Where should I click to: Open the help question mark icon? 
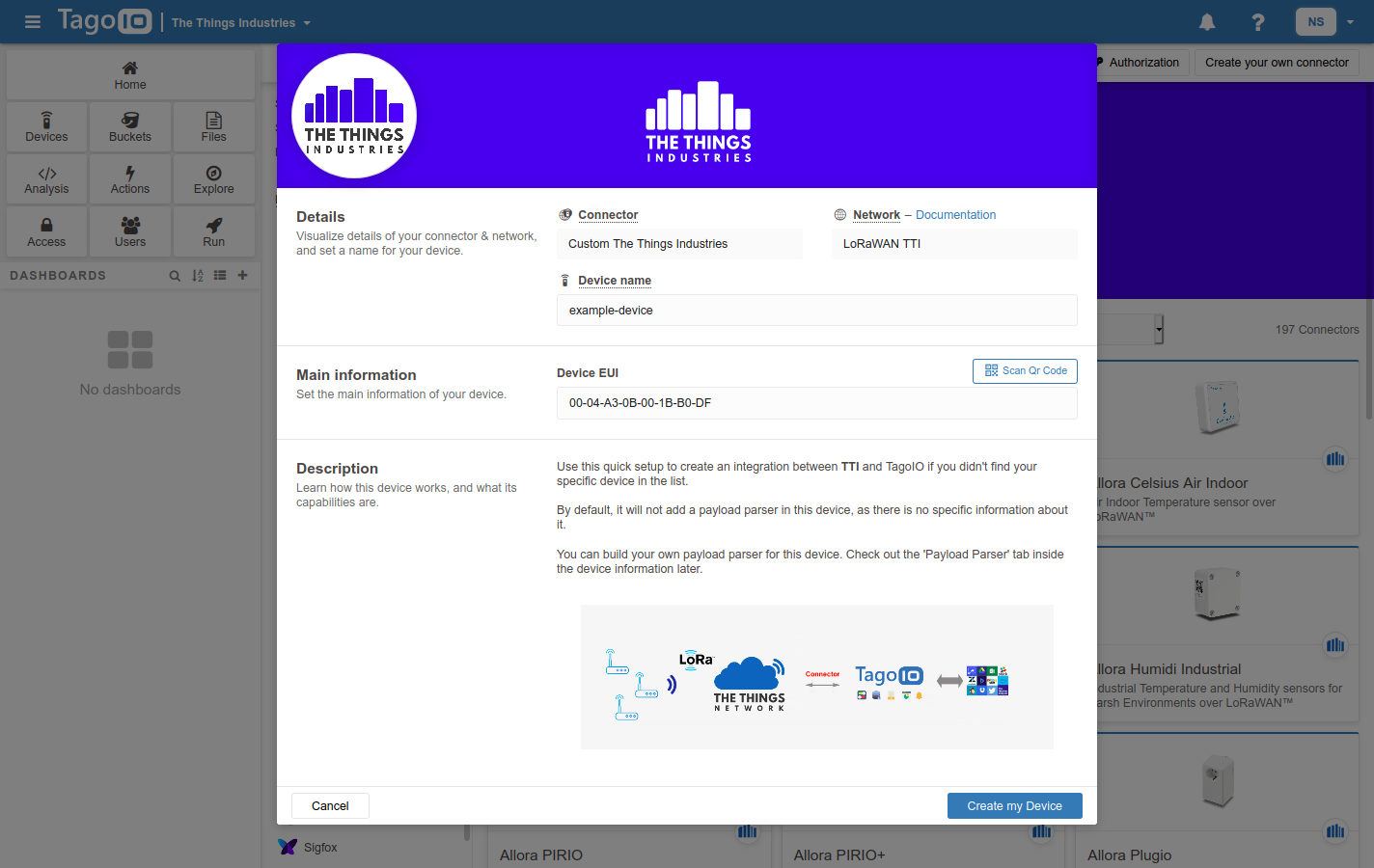pyautogui.click(x=1257, y=22)
